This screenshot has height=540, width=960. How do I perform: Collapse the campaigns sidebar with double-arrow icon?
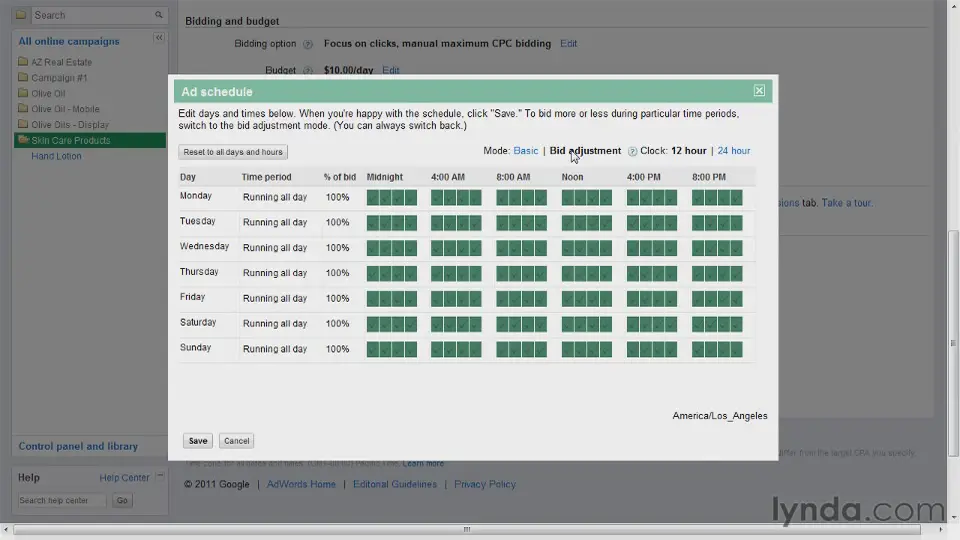click(x=158, y=38)
